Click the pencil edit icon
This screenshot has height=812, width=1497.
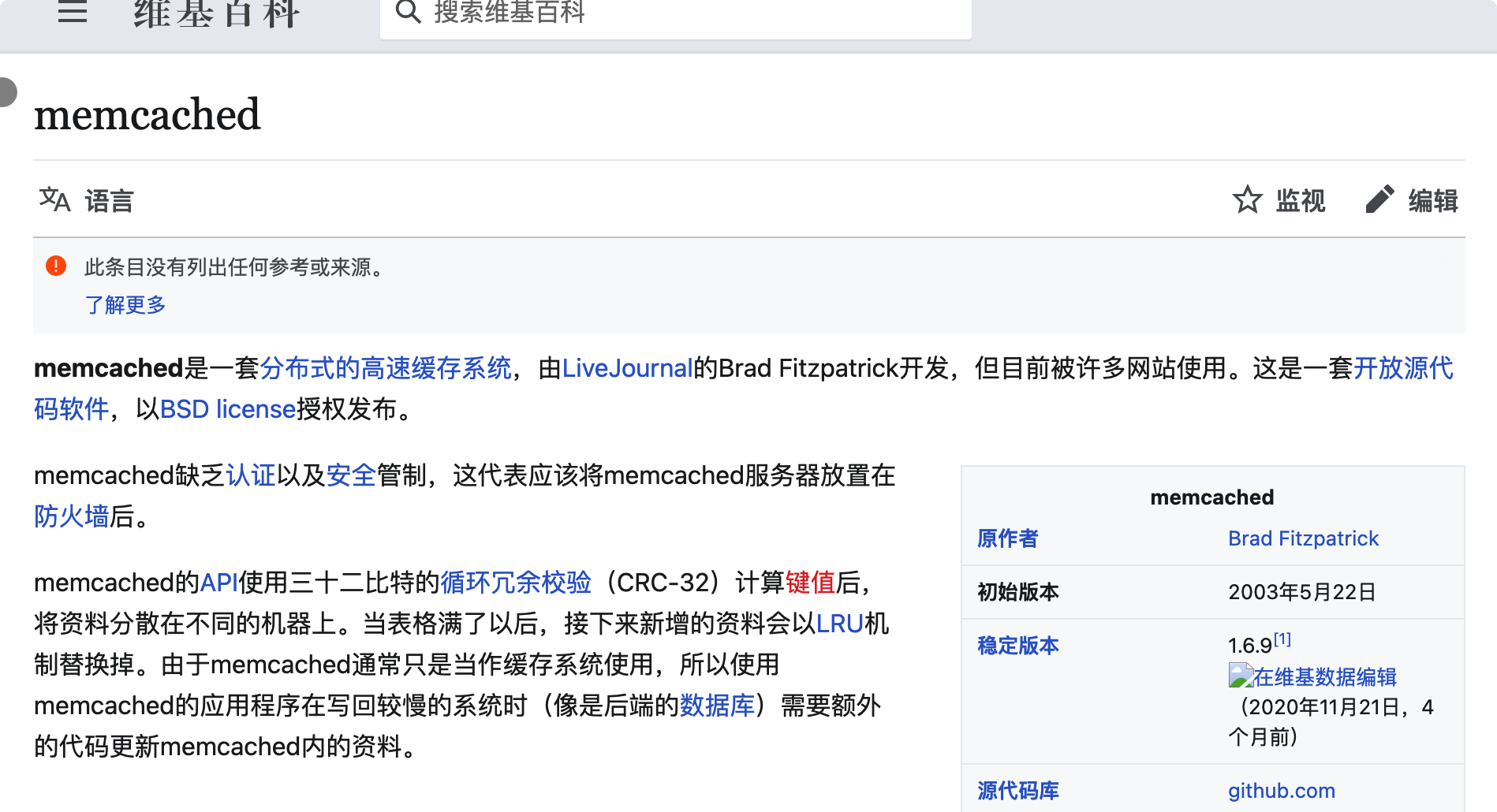click(1379, 200)
